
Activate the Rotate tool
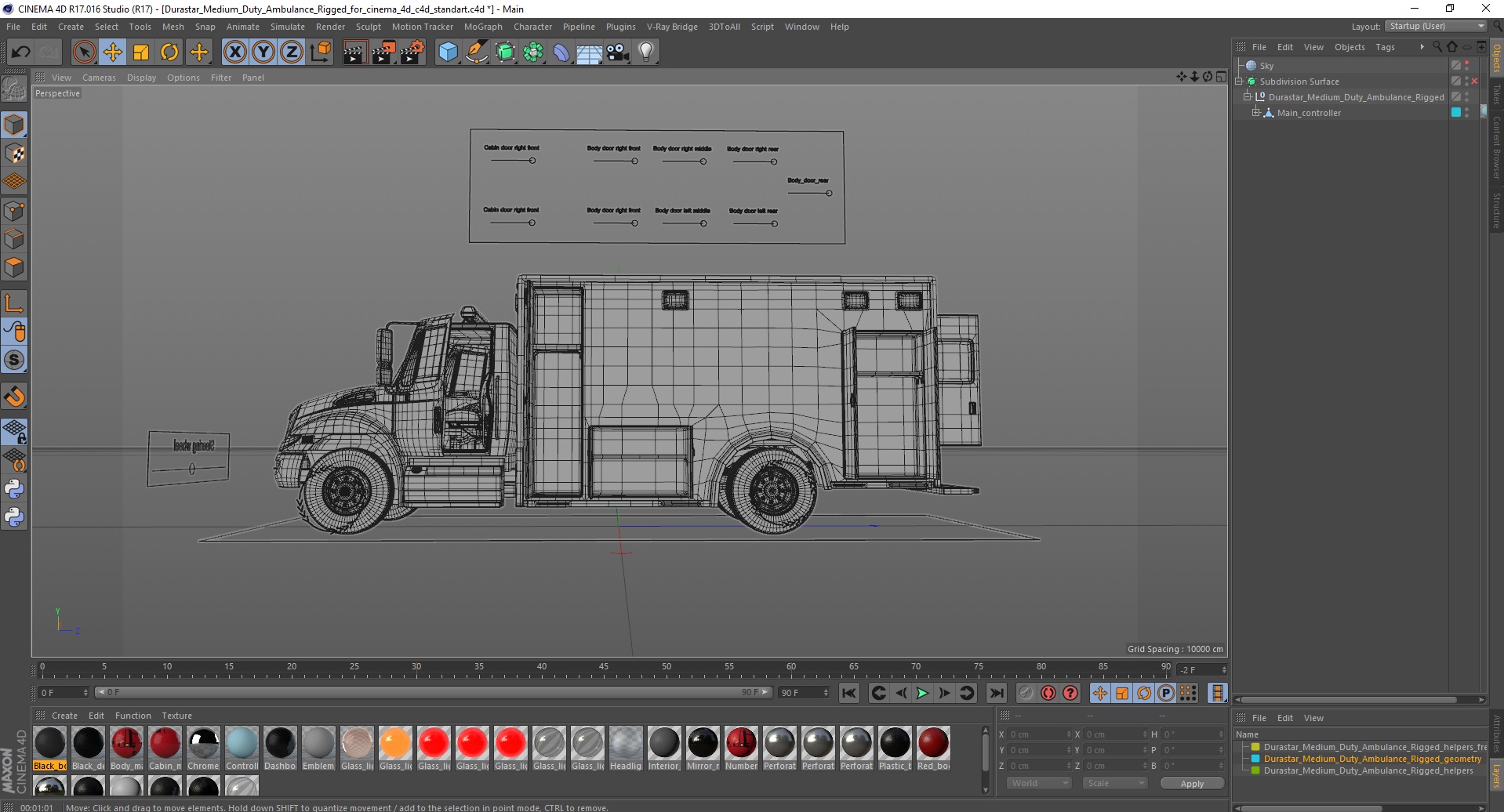click(169, 53)
